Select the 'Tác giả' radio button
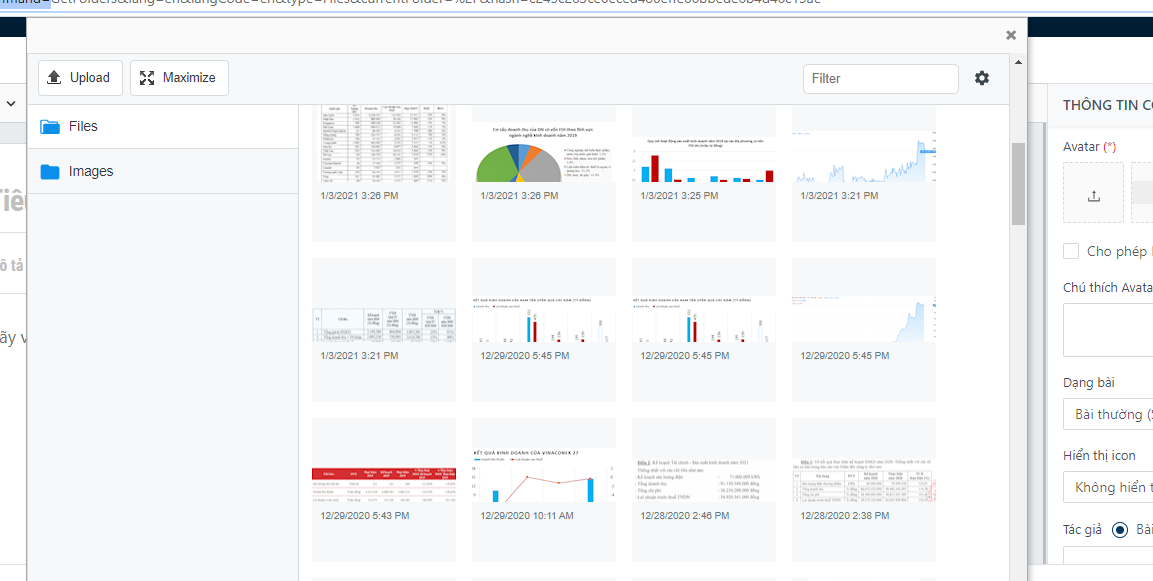This screenshot has height=581, width=1153. click(1120, 530)
